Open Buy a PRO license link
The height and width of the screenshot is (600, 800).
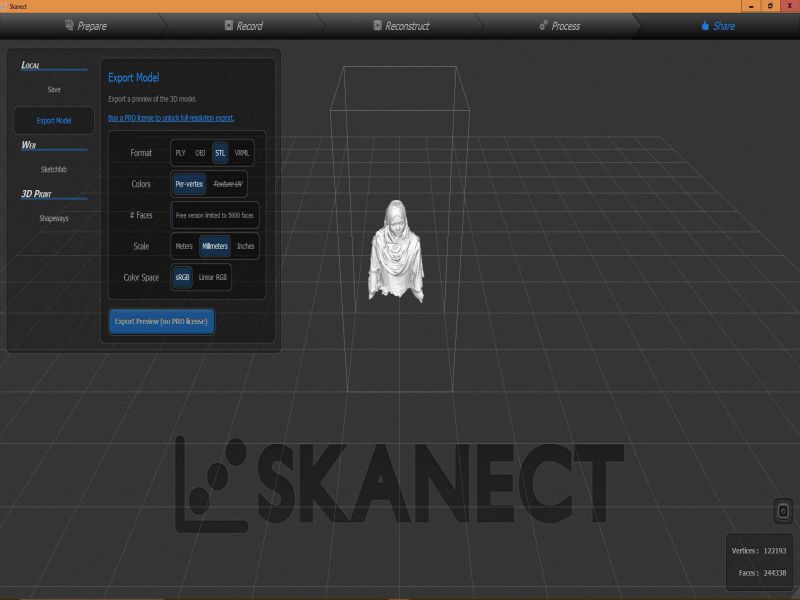click(x=171, y=118)
